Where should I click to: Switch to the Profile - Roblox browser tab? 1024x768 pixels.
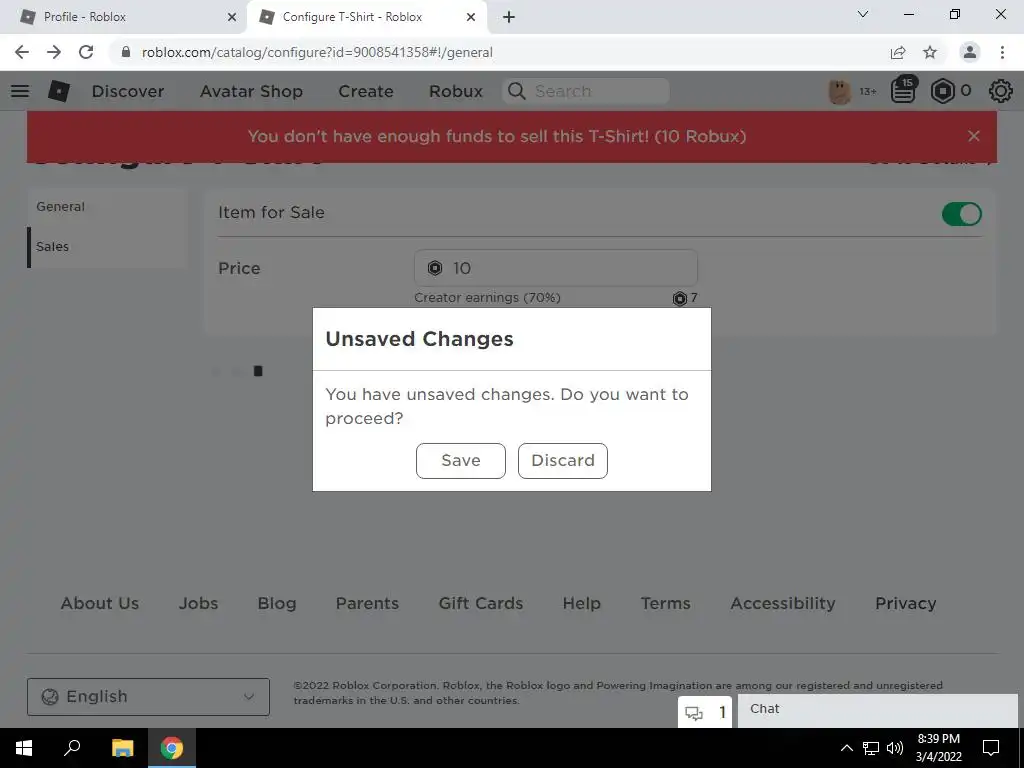tap(123, 17)
